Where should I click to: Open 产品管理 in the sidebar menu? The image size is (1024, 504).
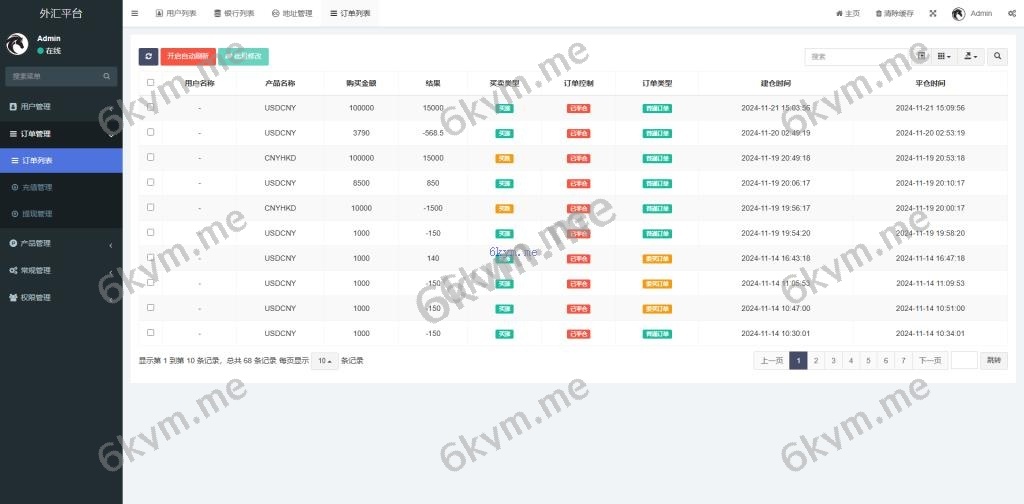coord(36,243)
